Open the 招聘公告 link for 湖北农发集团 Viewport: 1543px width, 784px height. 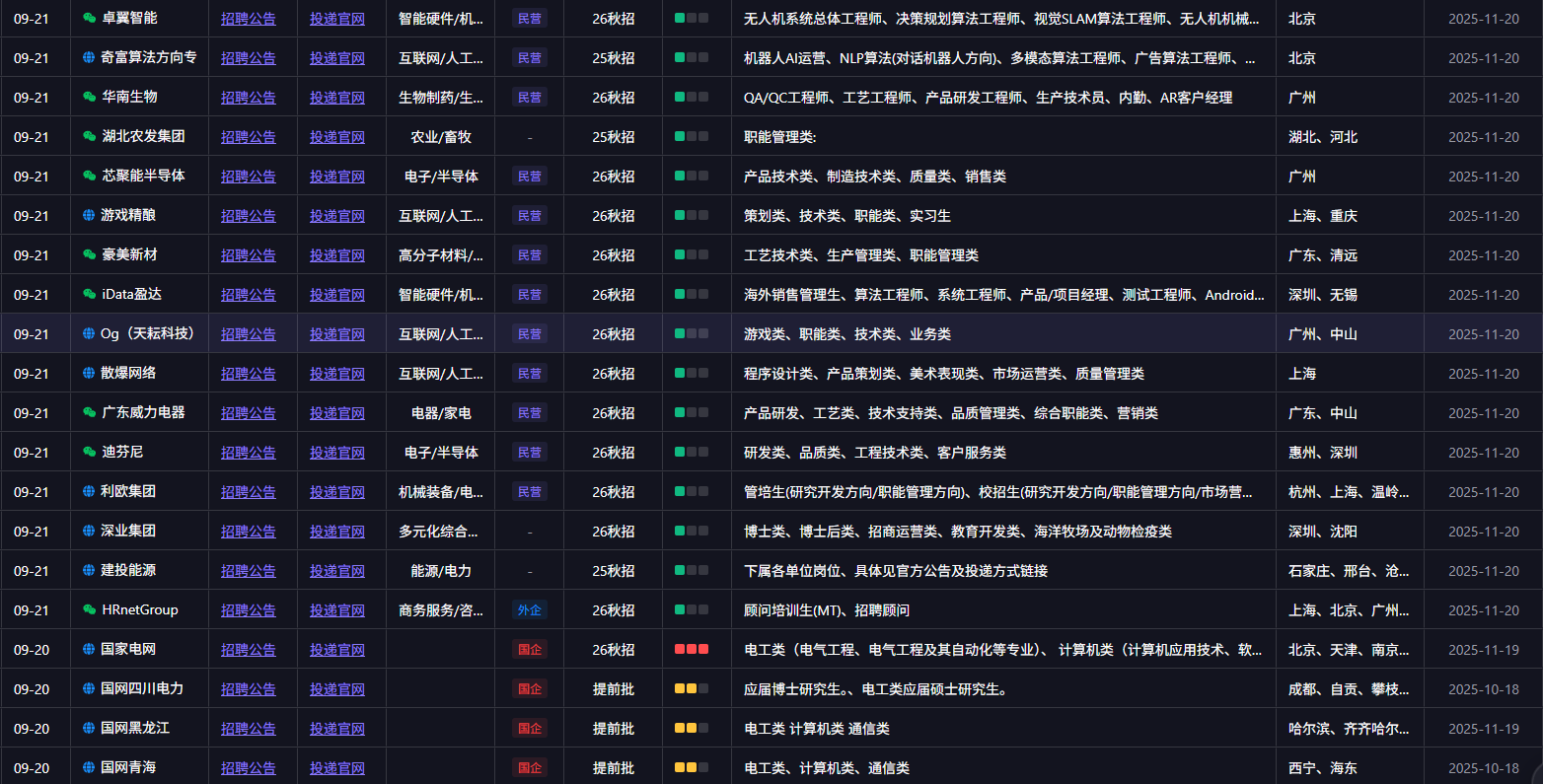(249, 136)
